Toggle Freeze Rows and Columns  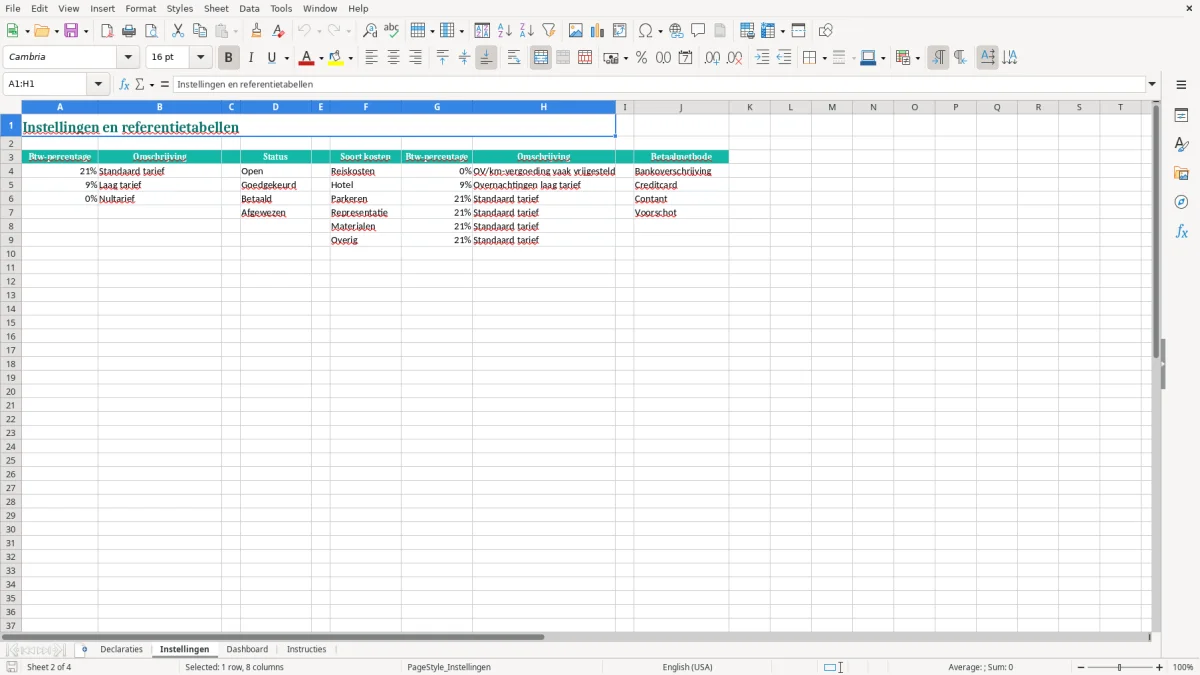pos(768,31)
